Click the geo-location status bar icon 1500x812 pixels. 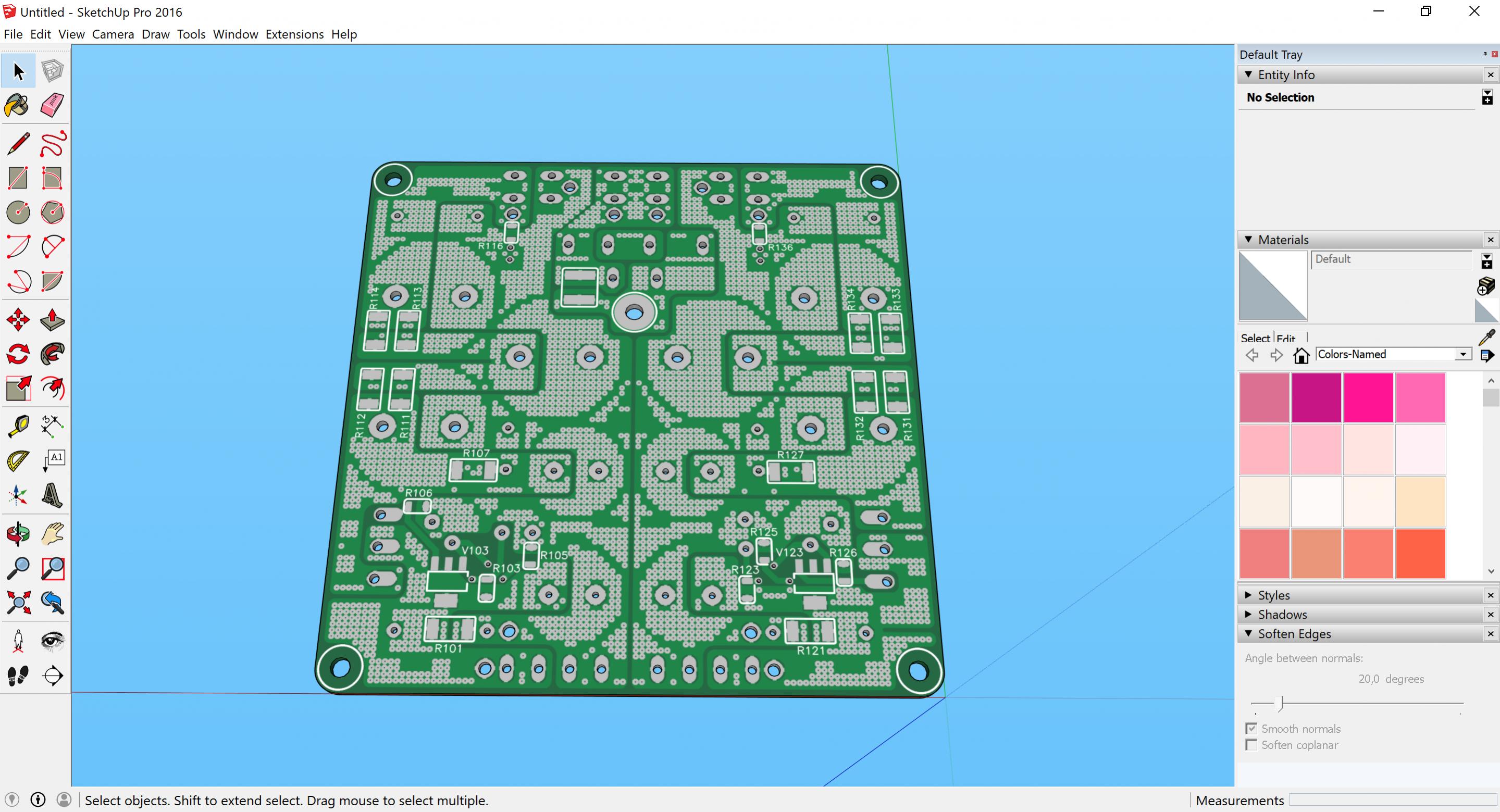point(11,800)
